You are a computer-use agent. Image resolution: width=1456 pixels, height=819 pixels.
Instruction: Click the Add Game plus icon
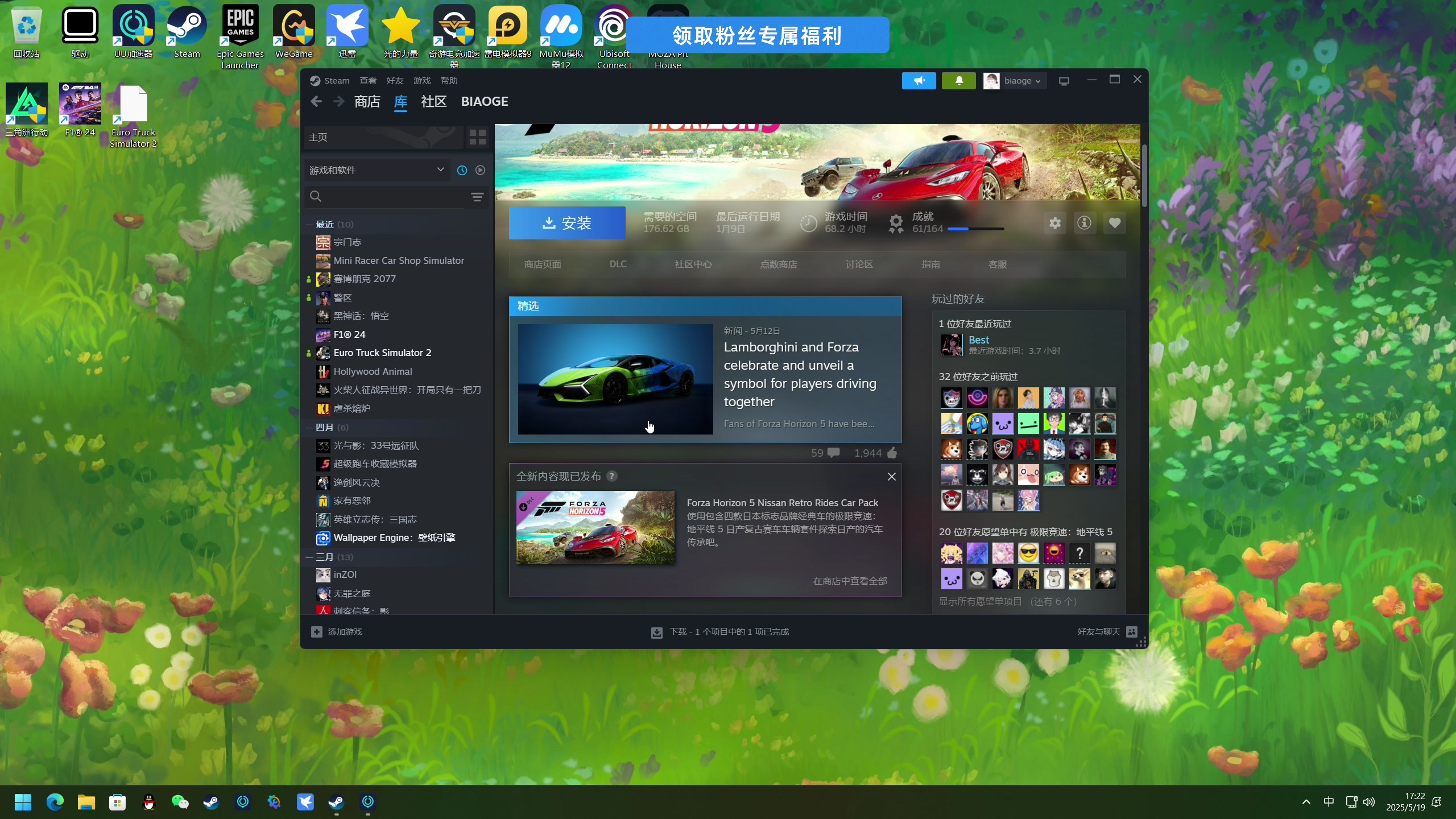317,631
